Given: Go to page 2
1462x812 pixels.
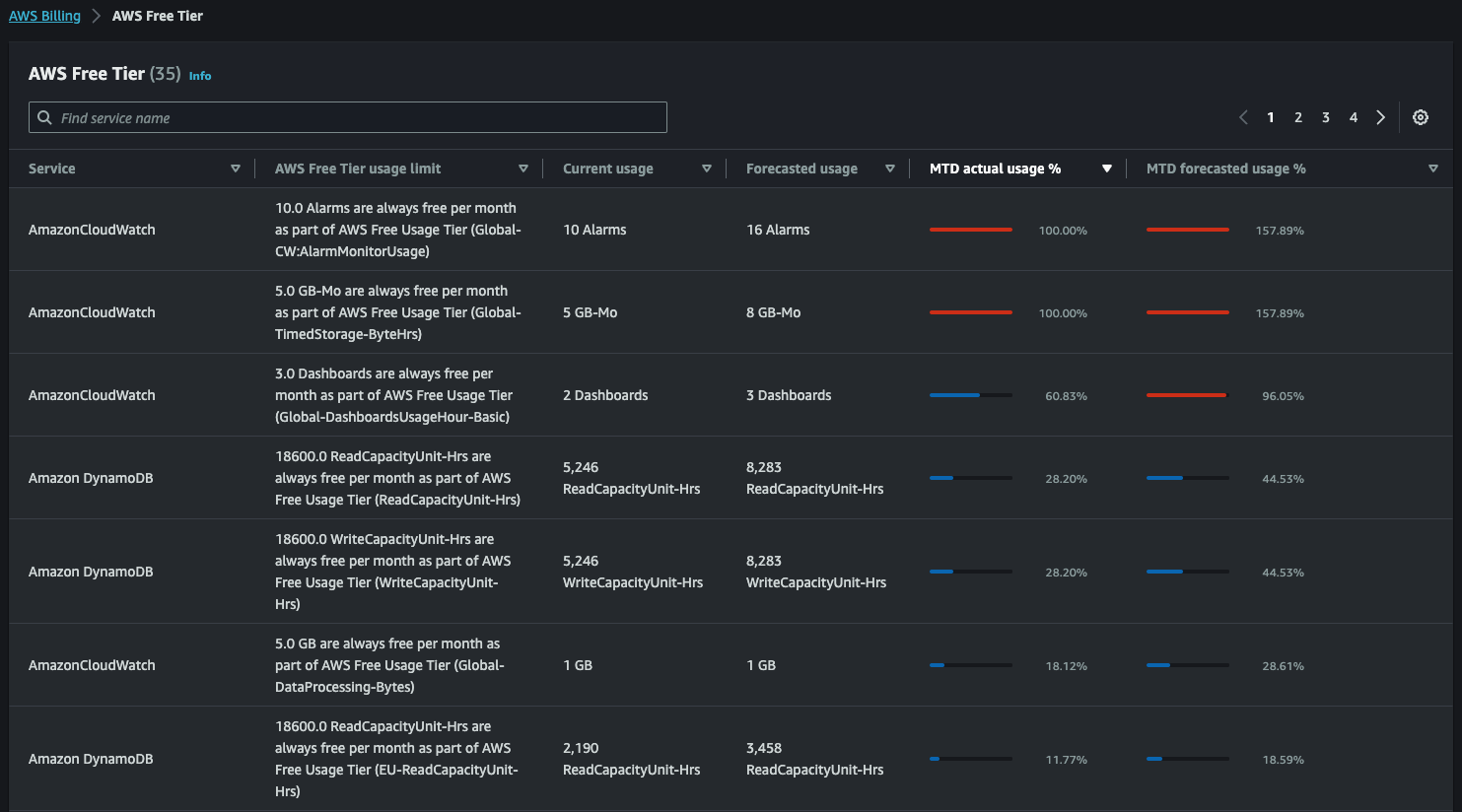Looking at the screenshot, I should pyautogui.click(x=1298, y=117).
